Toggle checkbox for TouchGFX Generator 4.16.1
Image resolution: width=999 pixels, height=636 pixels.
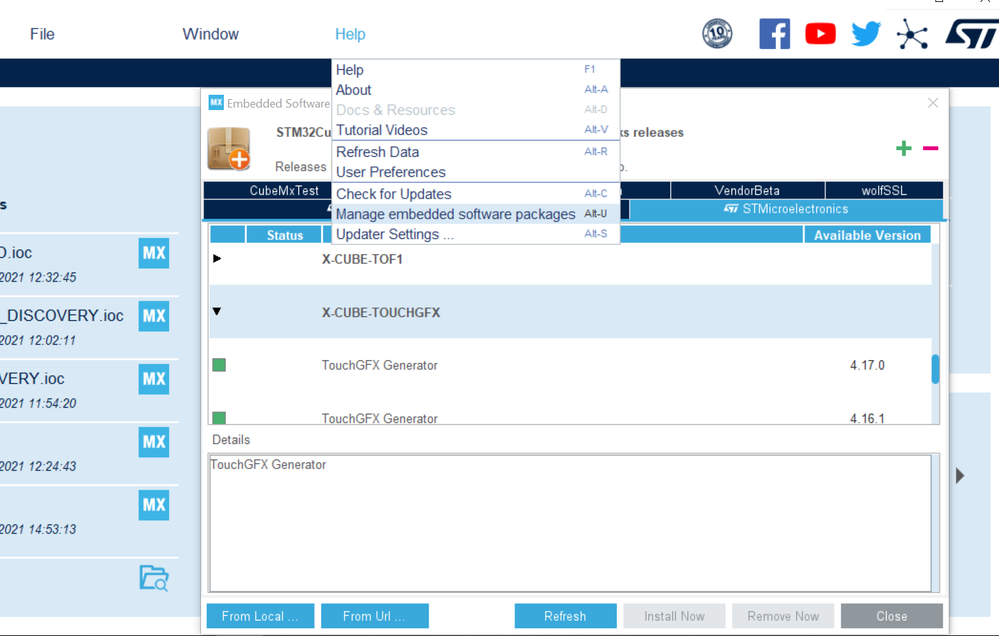(219, 418)
